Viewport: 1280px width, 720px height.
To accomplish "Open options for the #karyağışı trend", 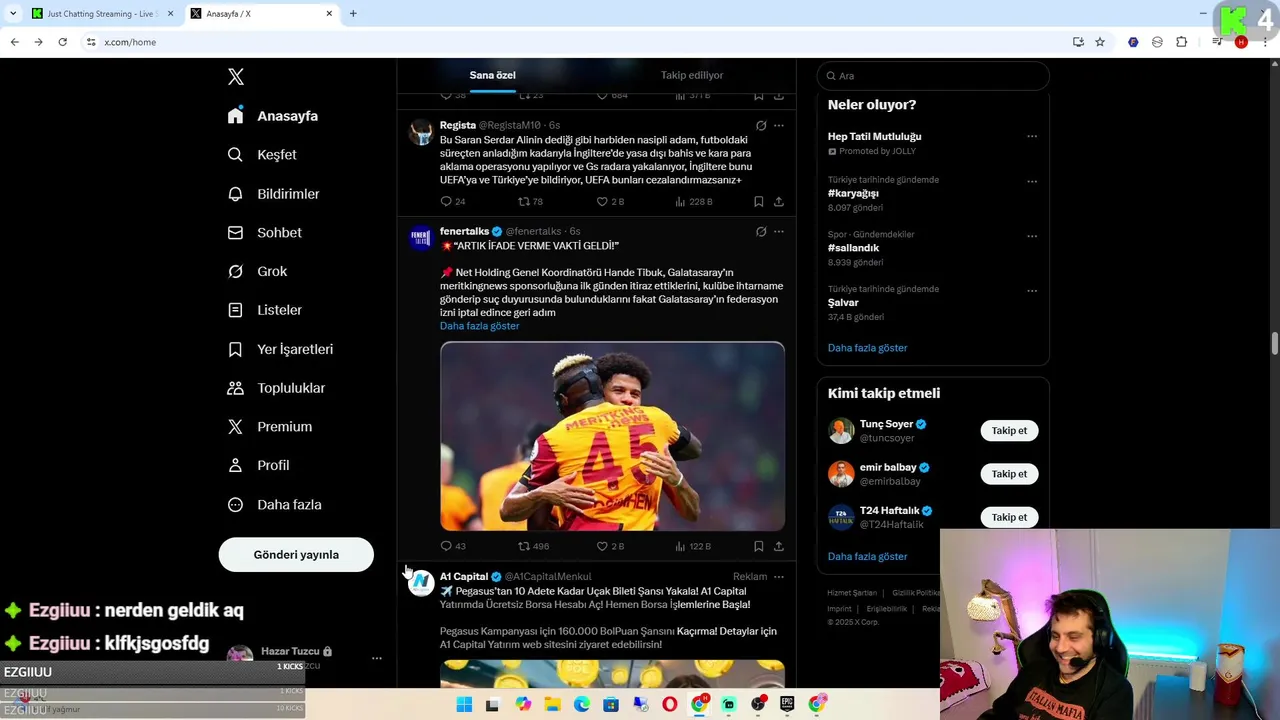I will pos(1032,182).
